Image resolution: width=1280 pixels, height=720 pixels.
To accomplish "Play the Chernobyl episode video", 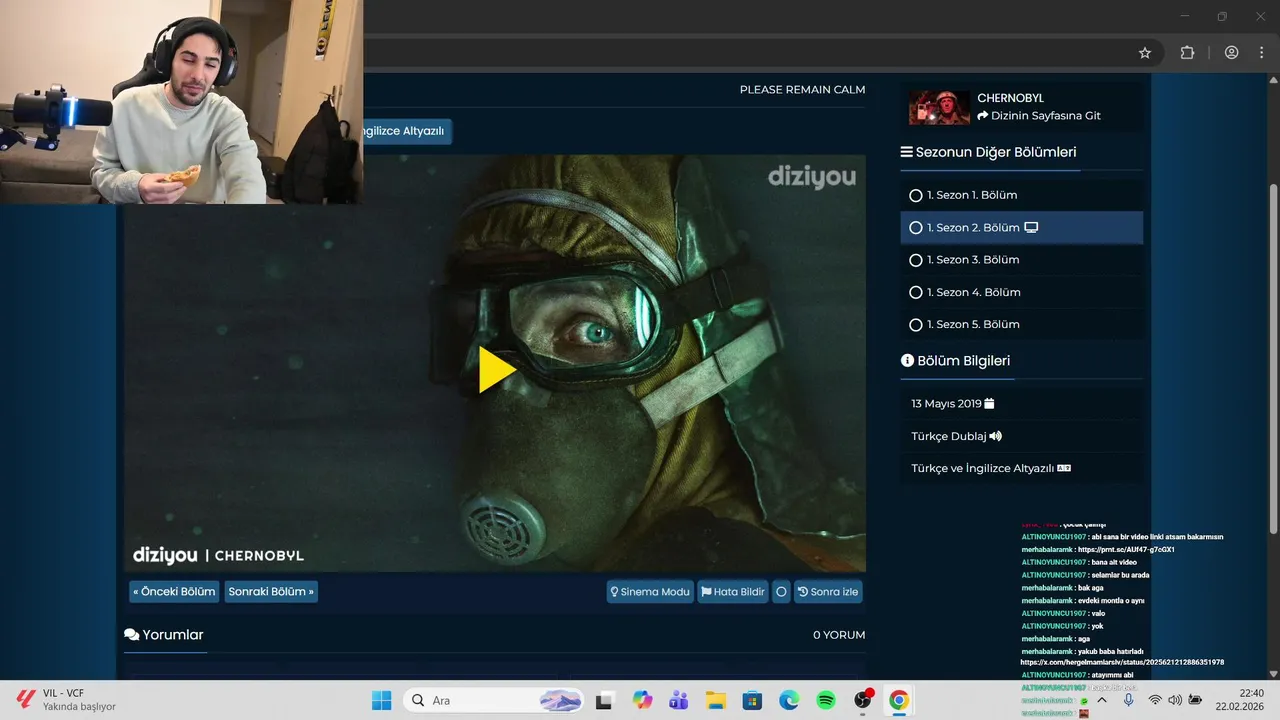I will click(x=497, y=370).
